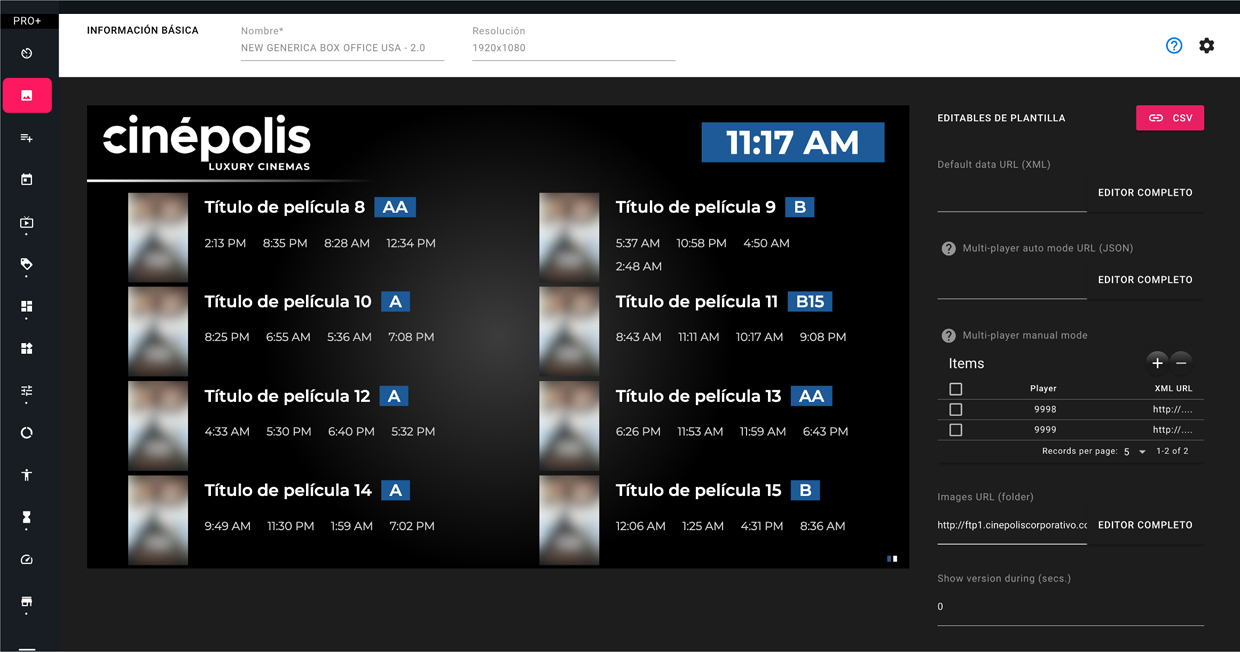Open settings via the gear icon

click(x=1207, y=46)
